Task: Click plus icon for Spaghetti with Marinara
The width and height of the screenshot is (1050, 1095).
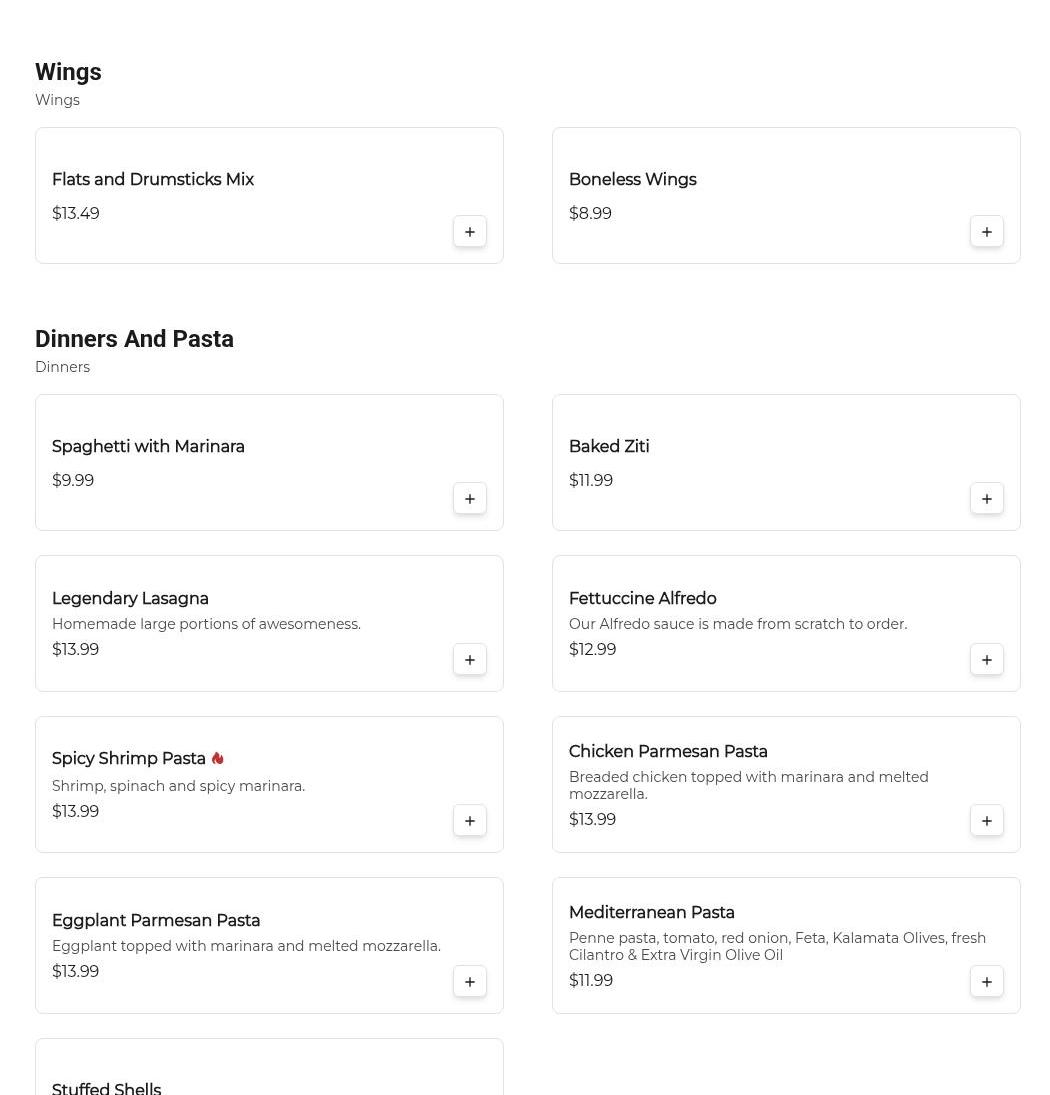Action: (470, 499)
